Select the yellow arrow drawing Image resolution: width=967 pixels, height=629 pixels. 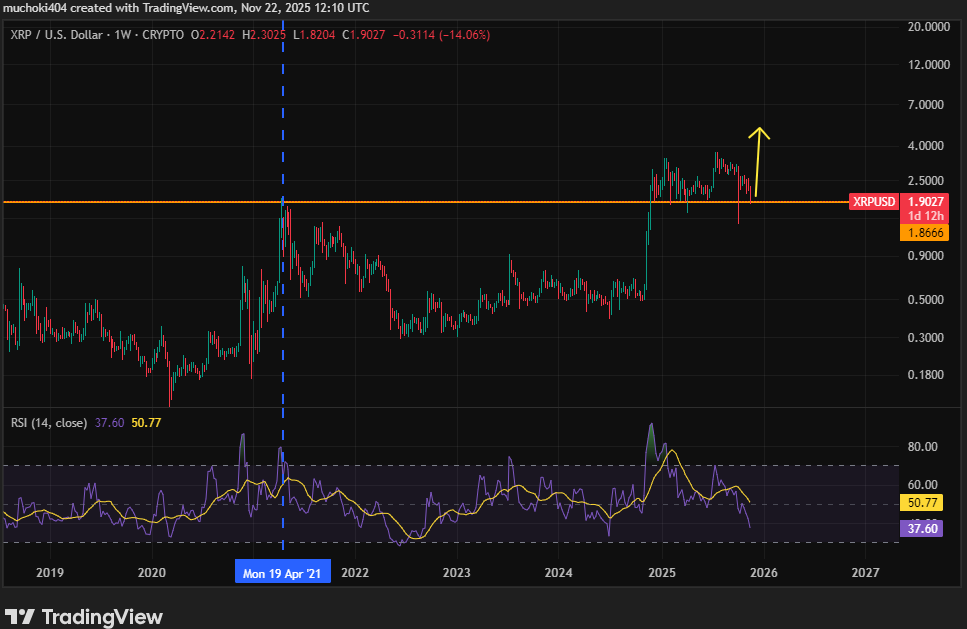[x=758, y=160]
